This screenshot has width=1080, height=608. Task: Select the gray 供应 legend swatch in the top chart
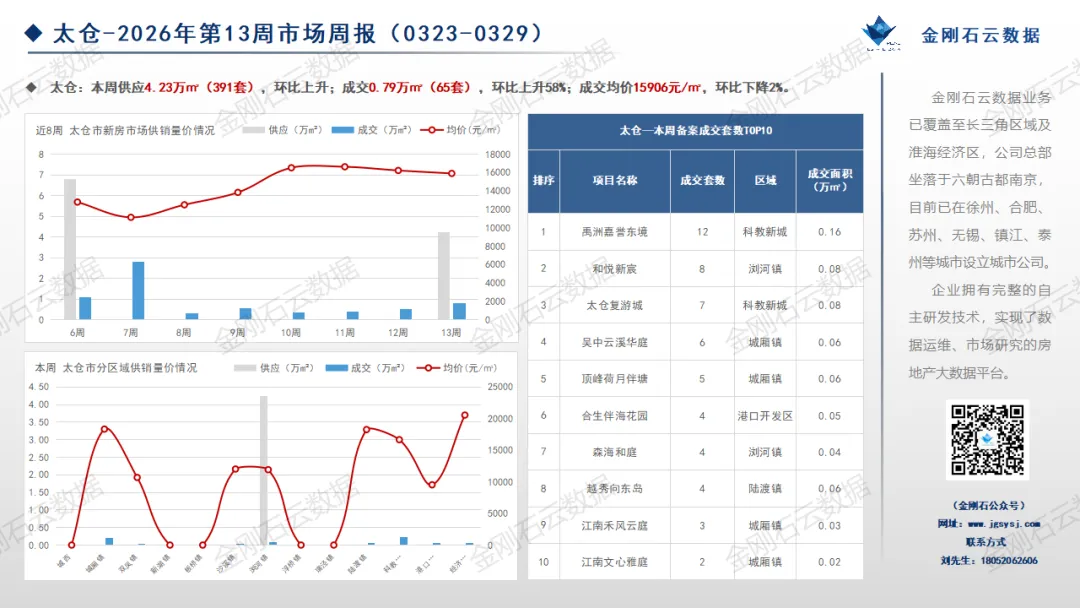click(x=252, y=128)
